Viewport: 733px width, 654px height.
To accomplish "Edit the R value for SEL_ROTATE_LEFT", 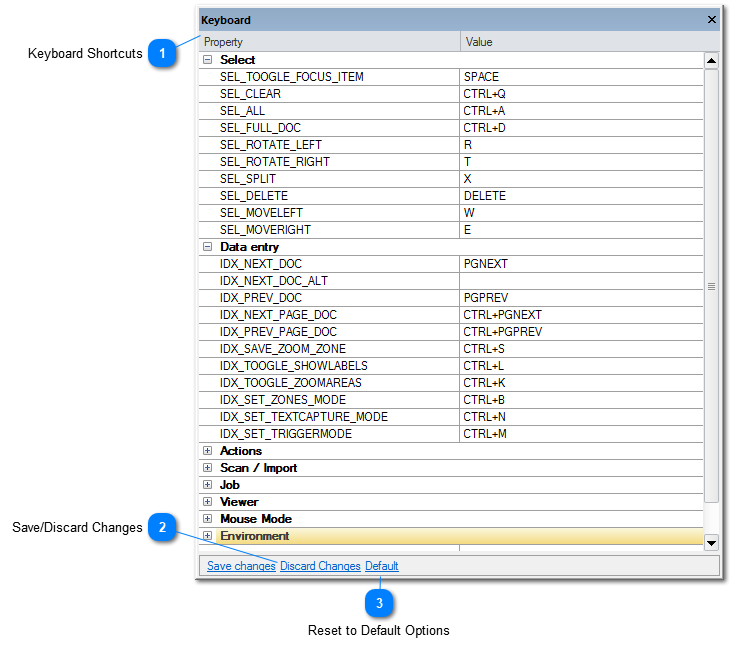I will click(582, 145).
